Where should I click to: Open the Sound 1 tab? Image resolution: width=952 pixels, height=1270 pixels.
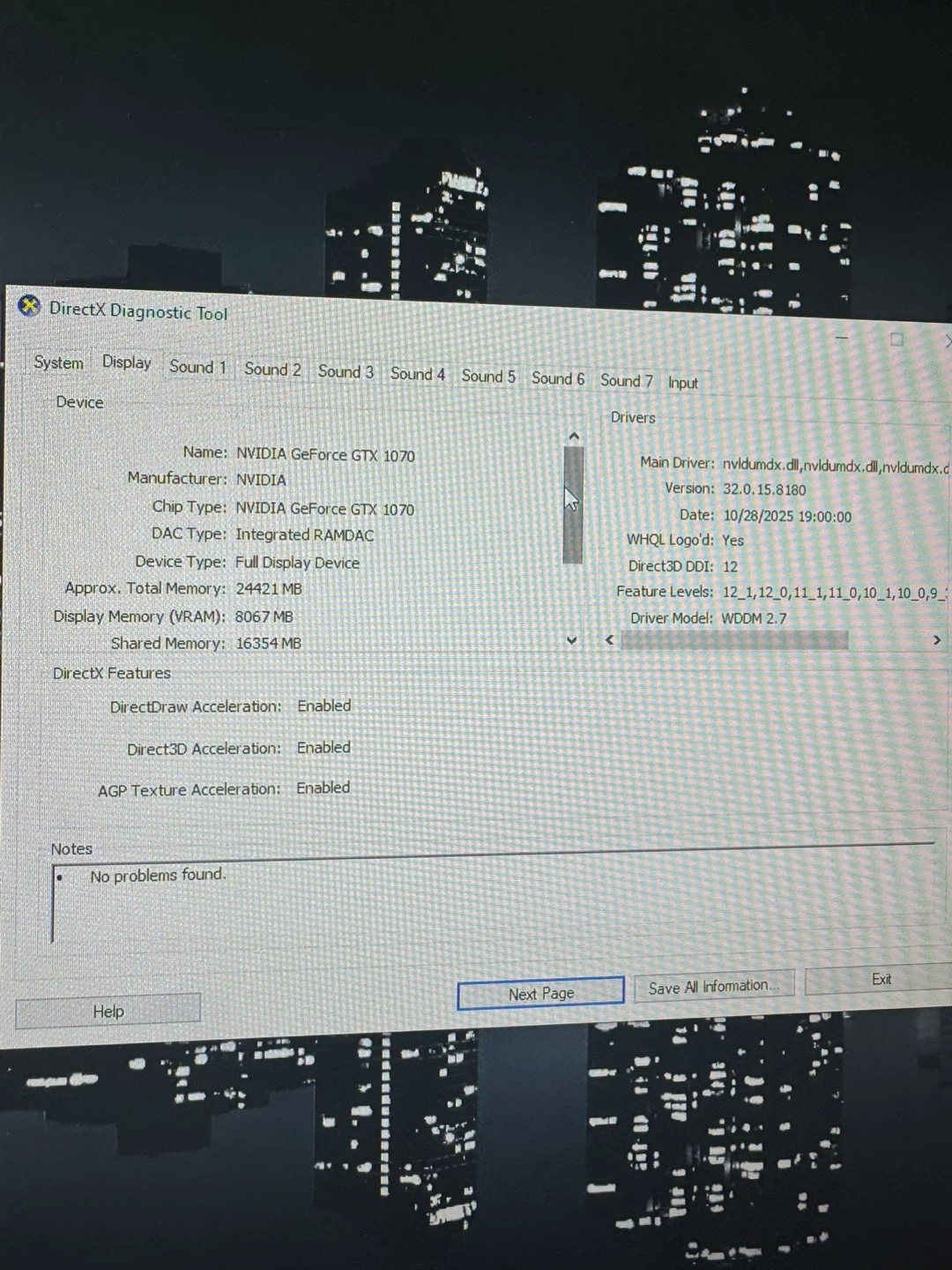(197, 367)
